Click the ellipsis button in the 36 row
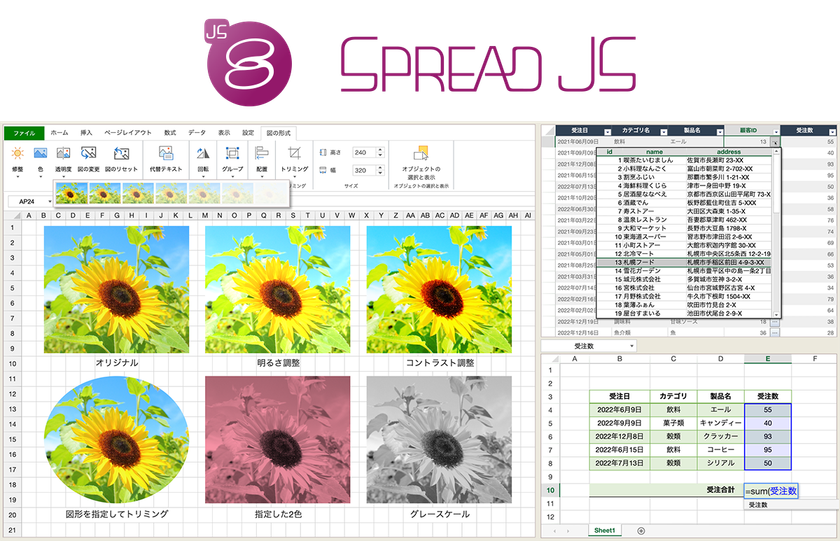The width and height of the screenshot is (840, 541). [x=775, y=333]
